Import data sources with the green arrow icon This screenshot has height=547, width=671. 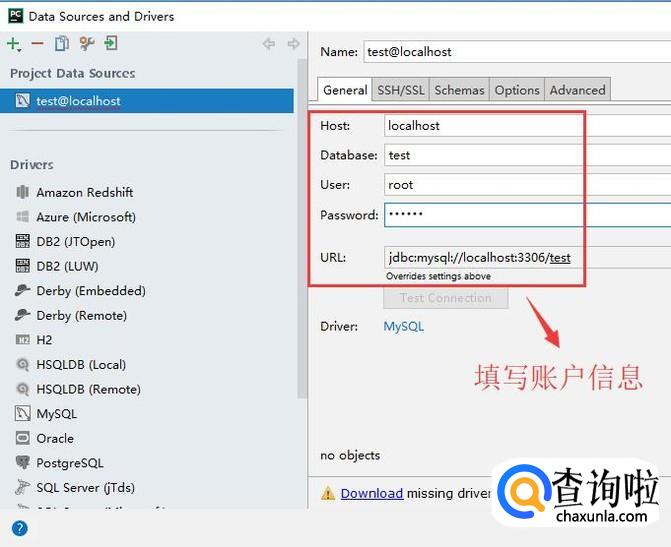111,43
